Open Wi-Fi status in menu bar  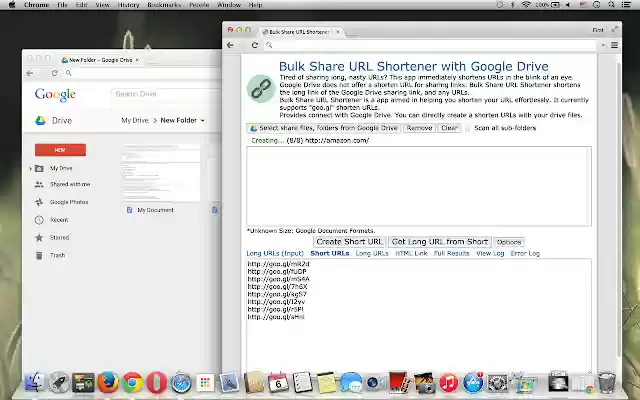526,5
